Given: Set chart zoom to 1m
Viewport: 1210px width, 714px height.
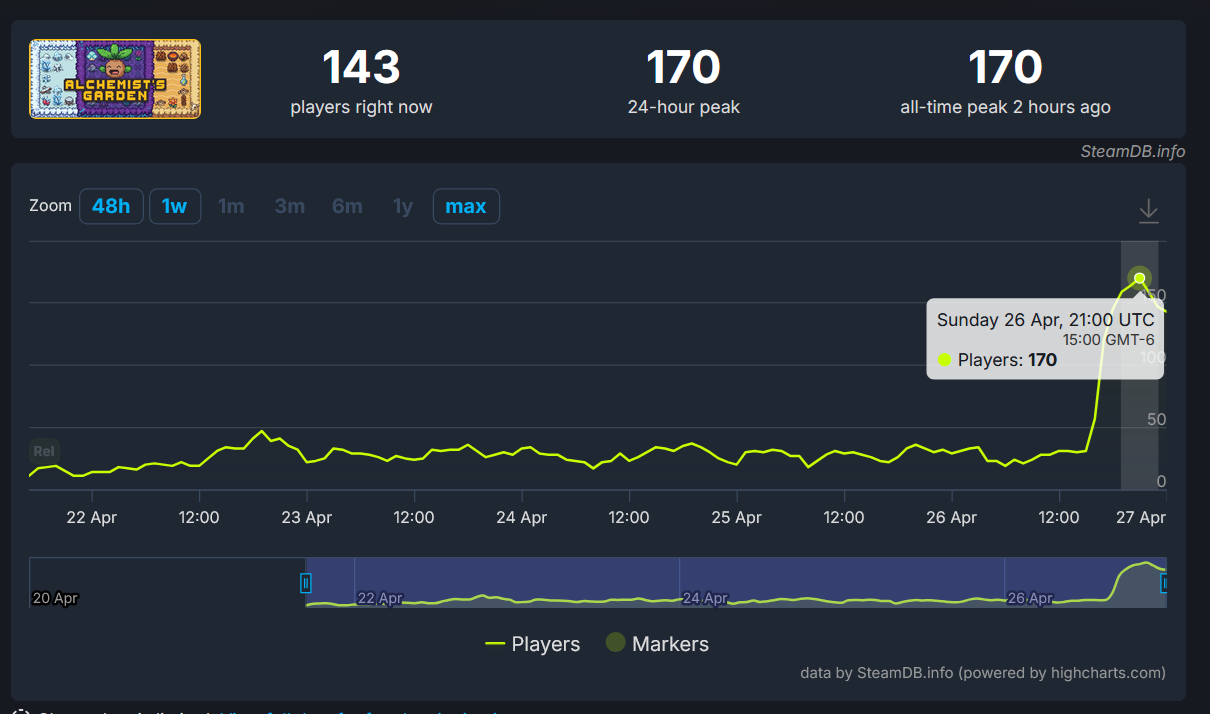Looking at the screenshot, I should tap(231, 206).
